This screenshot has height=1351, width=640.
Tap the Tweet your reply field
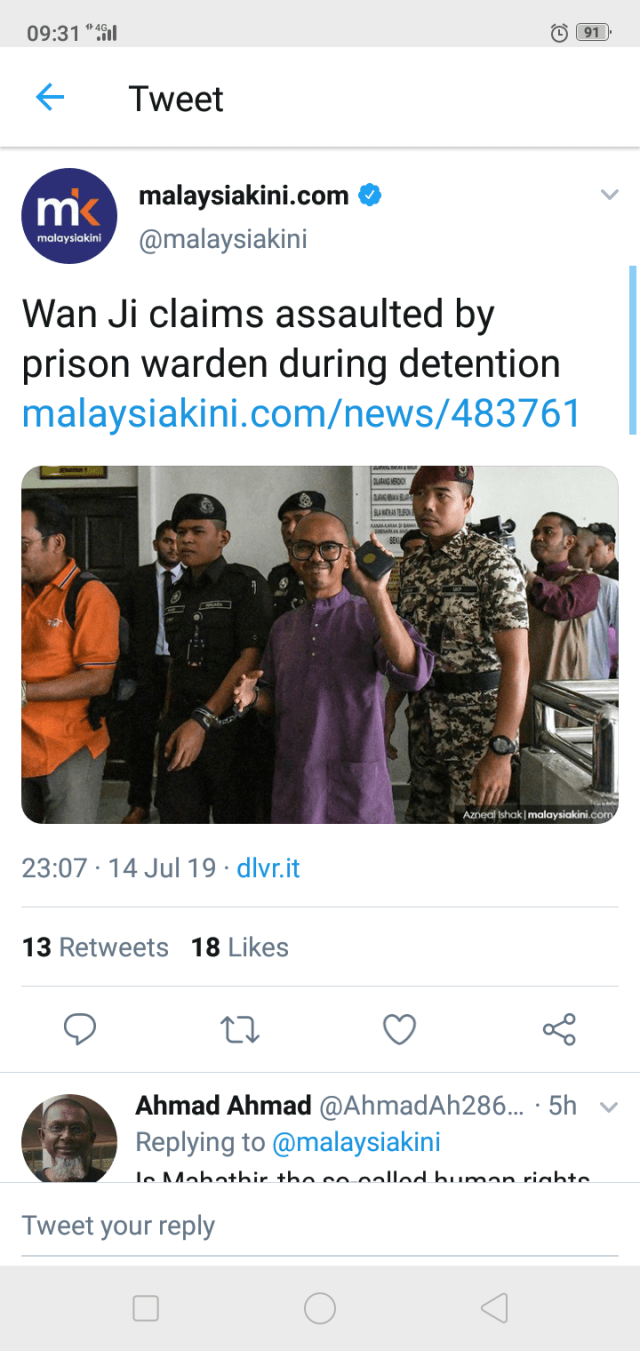[320, 1225]
